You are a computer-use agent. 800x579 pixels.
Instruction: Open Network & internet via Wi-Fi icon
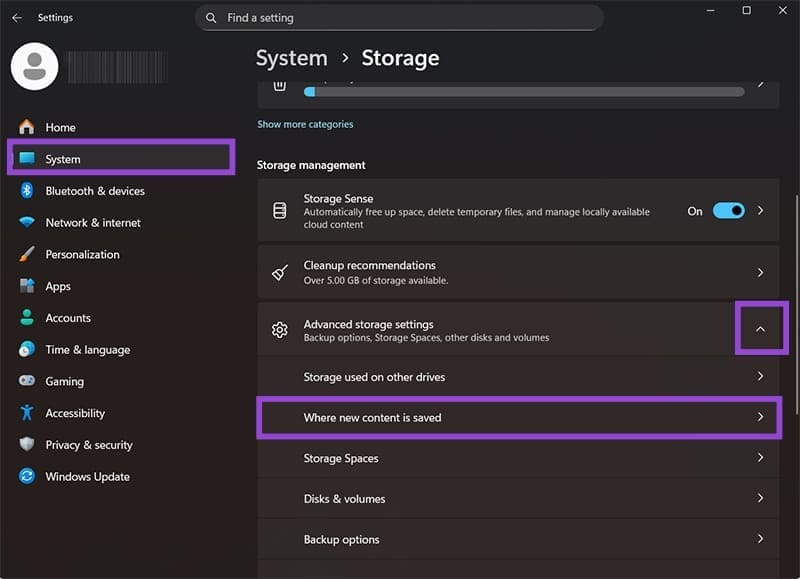click(27, 223)
